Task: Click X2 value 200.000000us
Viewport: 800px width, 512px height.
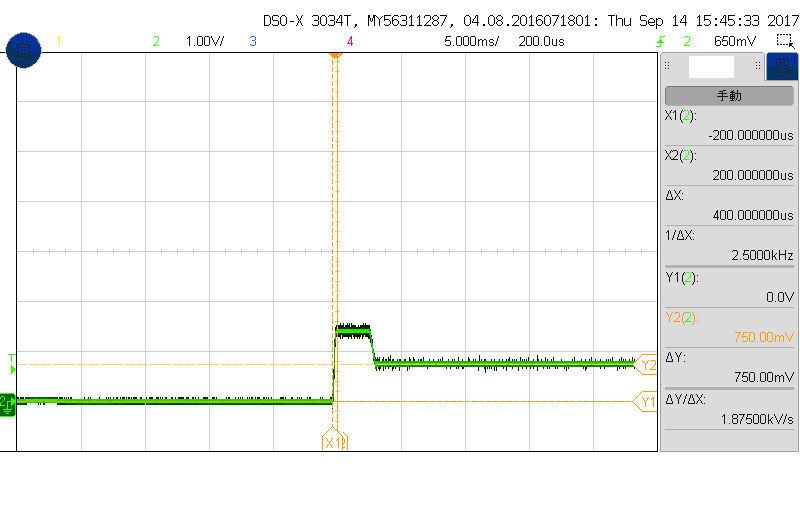Action: (x=753, y=175)
